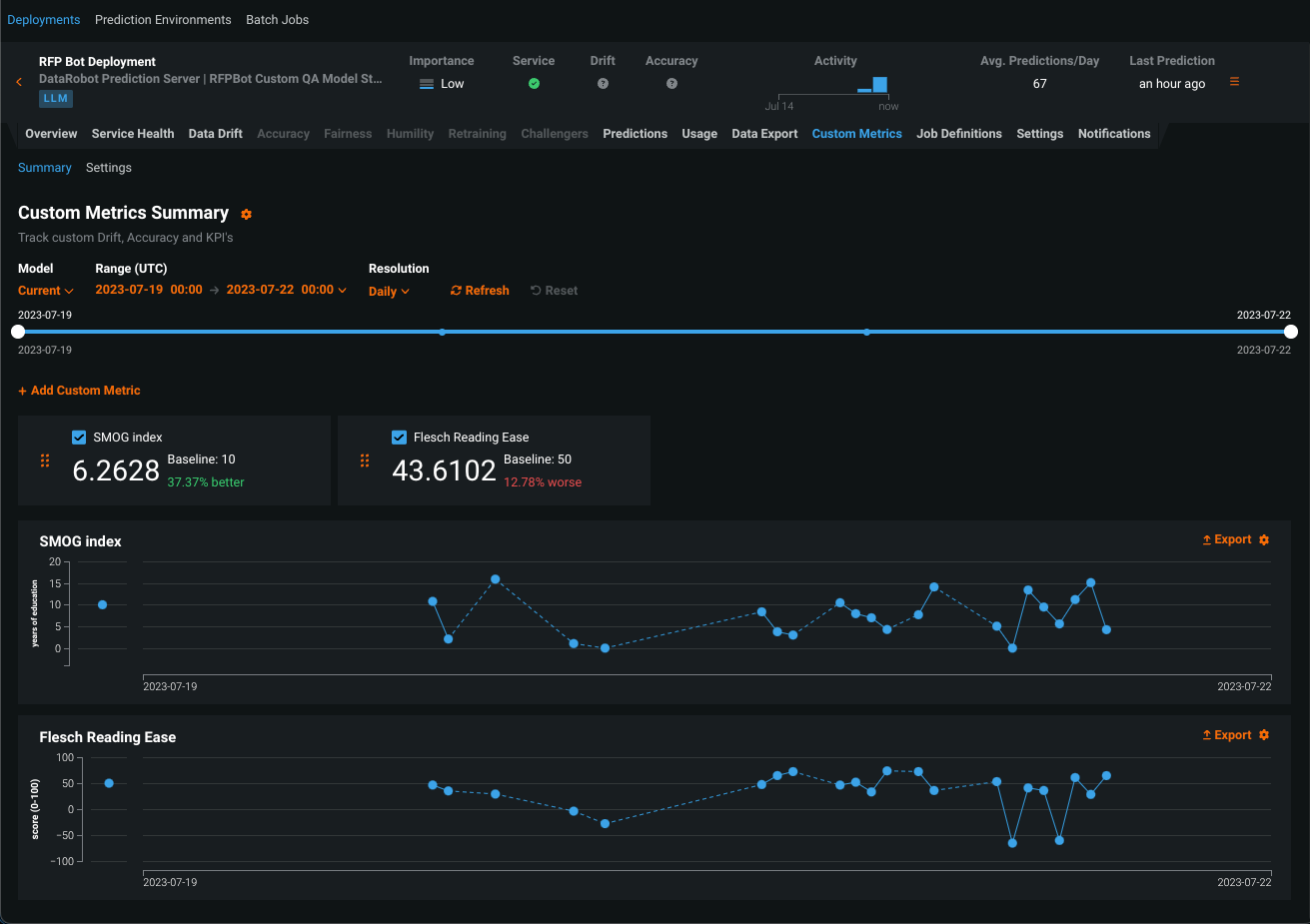The width and height of the screenshot is (1310, 924).
Task: Click gear icon next to Custom Metrics Summary
Action: [x=246, y=214]
